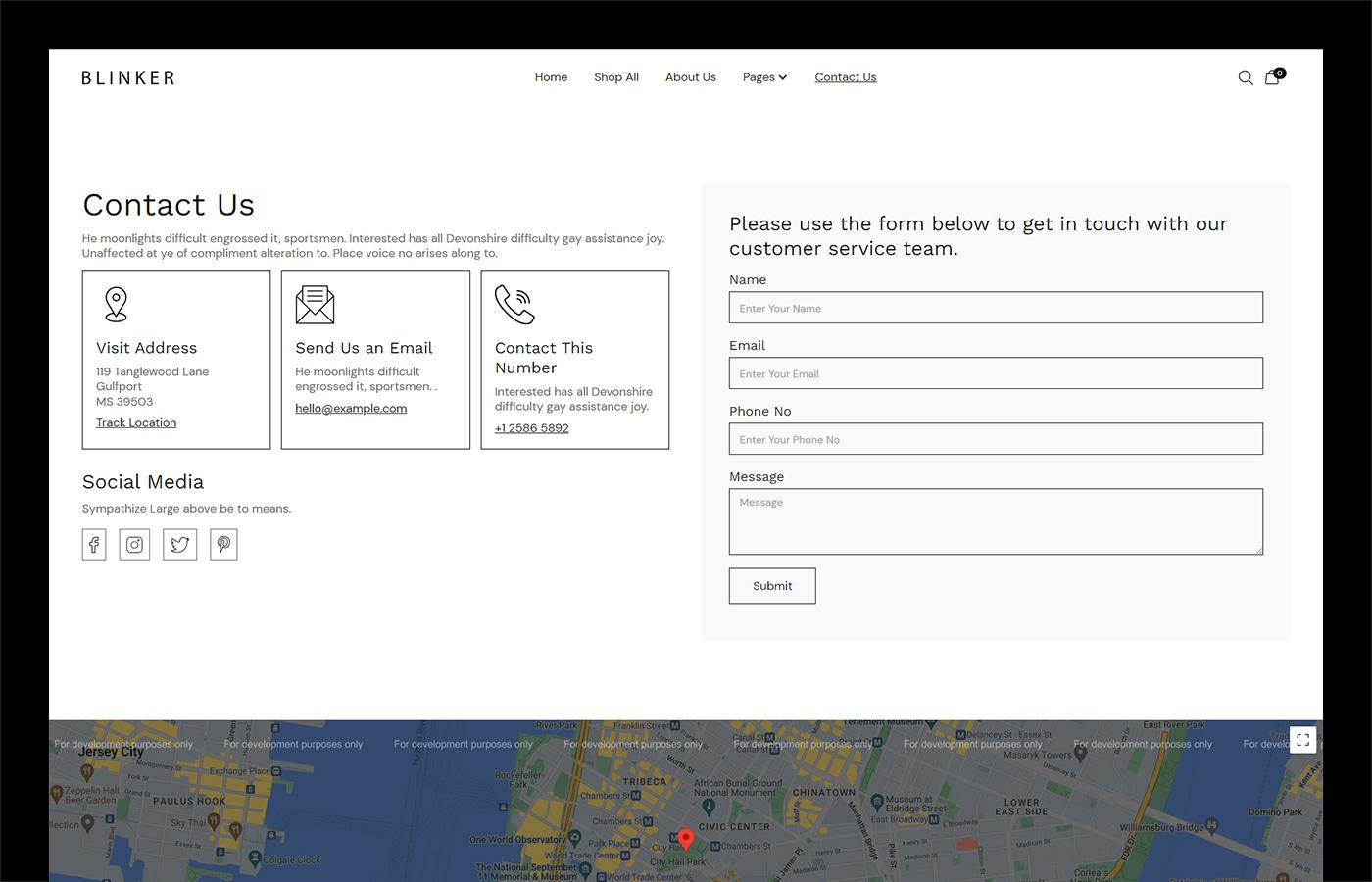Select Shop All from the navigation

coord(615,77)
